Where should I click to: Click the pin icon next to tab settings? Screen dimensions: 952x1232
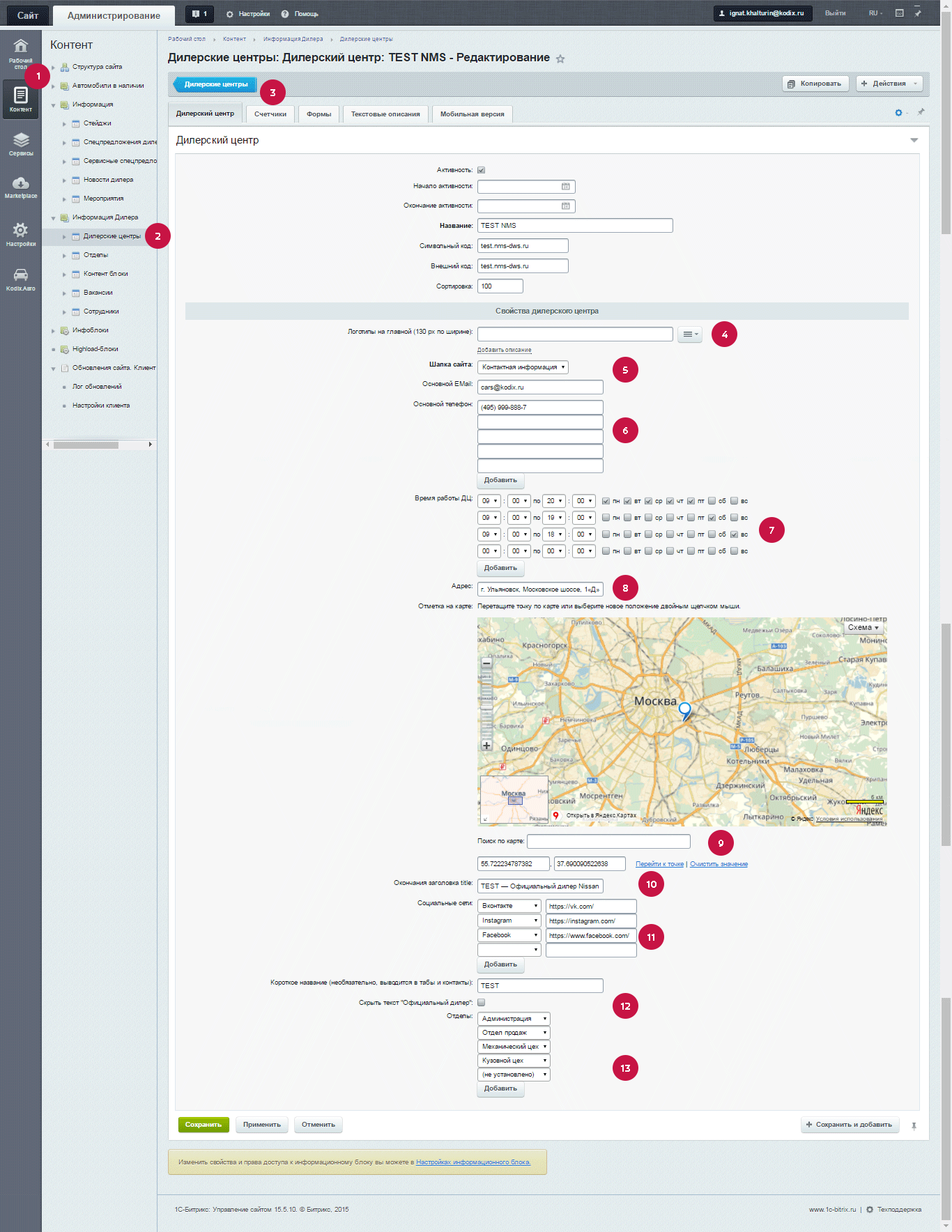click(x=921, y=112)
